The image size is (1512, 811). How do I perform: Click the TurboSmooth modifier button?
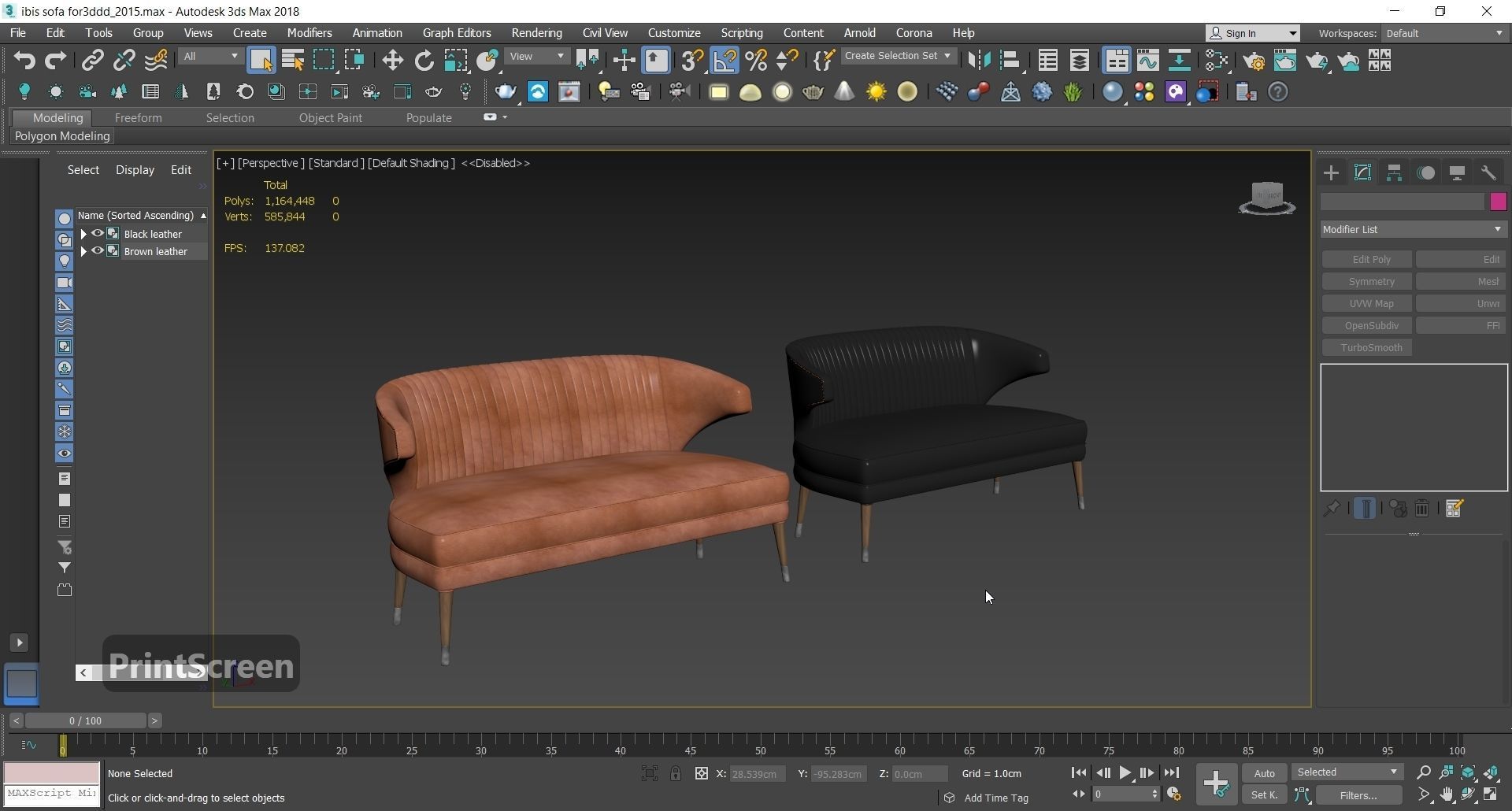(x=1370, y=348)
